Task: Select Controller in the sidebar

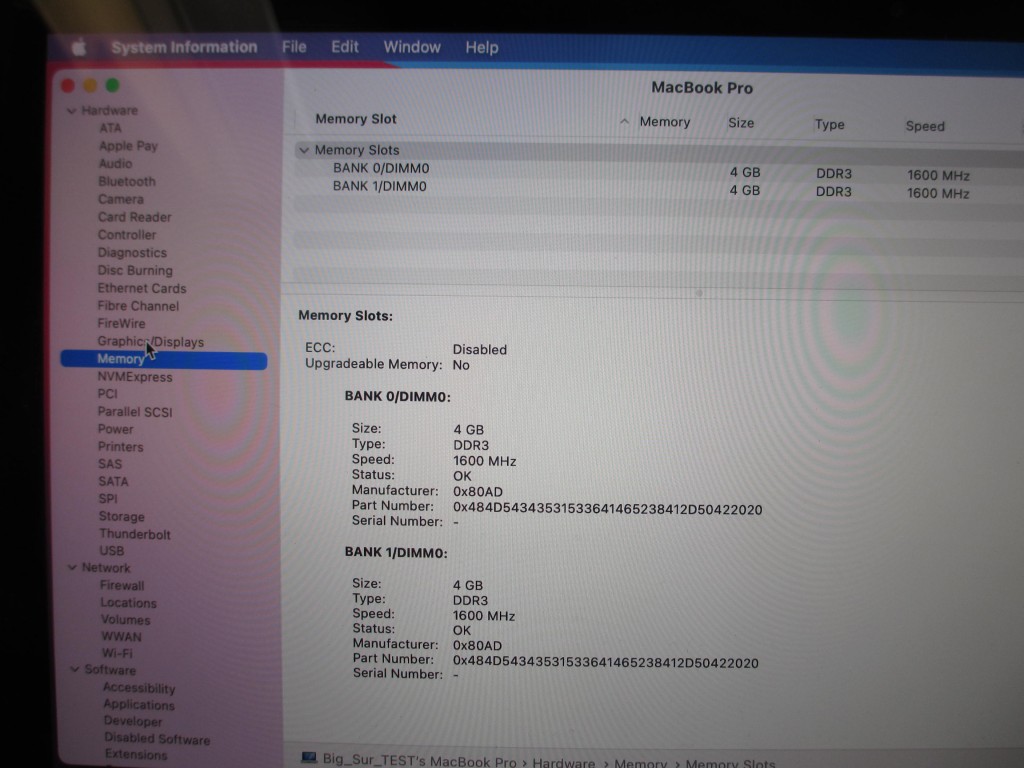Action: click(x=127, y=234)
